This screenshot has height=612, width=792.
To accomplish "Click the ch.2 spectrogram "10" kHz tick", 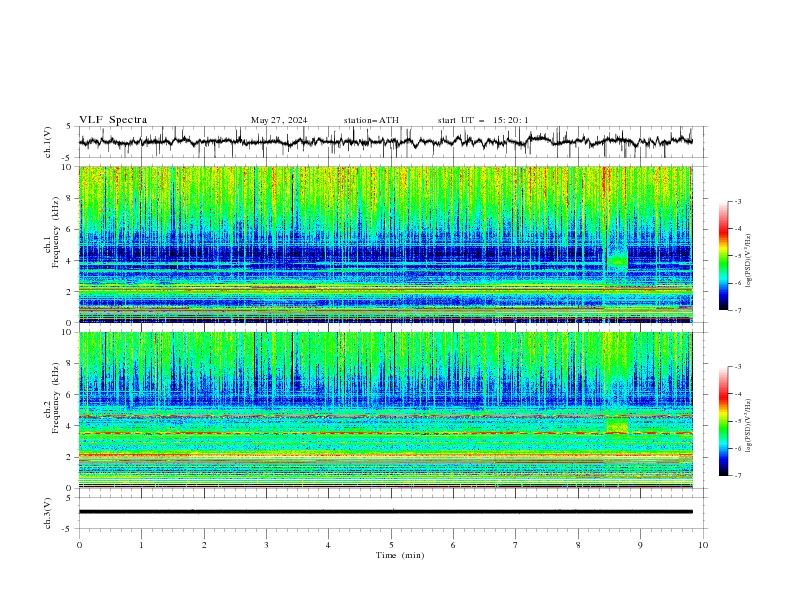I will pos(67,332).
